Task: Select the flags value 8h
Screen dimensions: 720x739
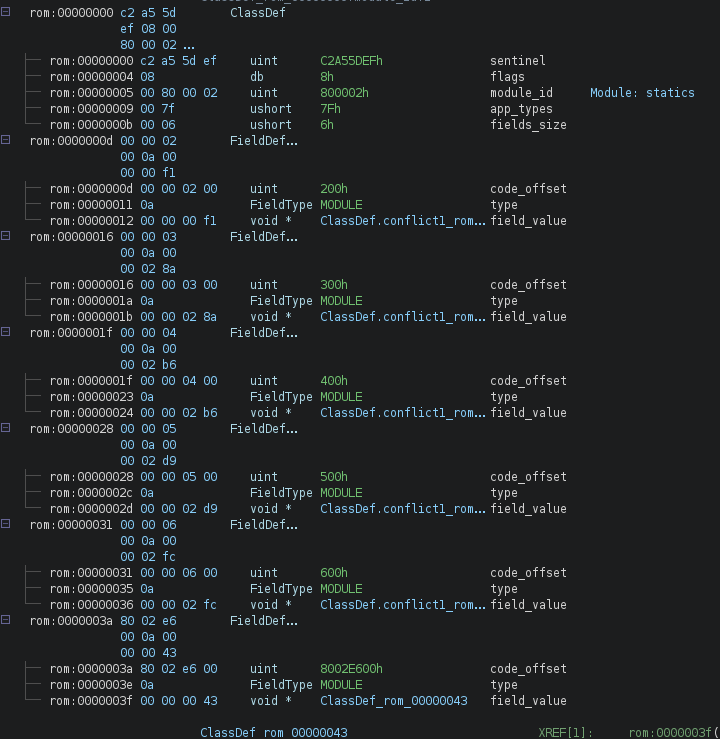Action: (327, 77)
